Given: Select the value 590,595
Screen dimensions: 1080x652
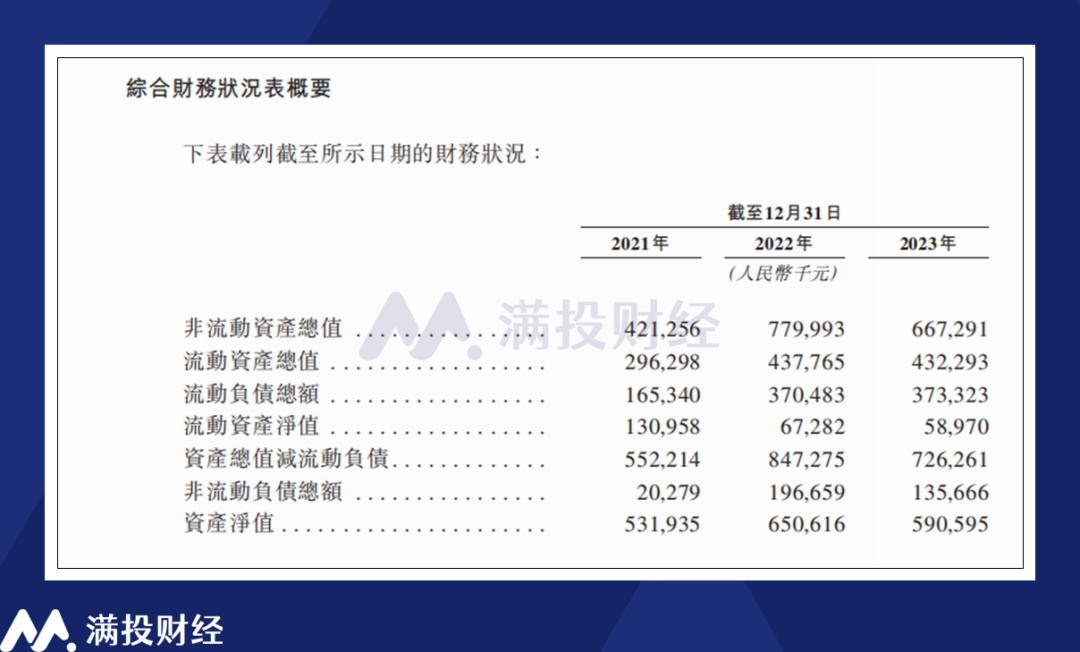Looking at the screenshot, I should coord(950,525).
